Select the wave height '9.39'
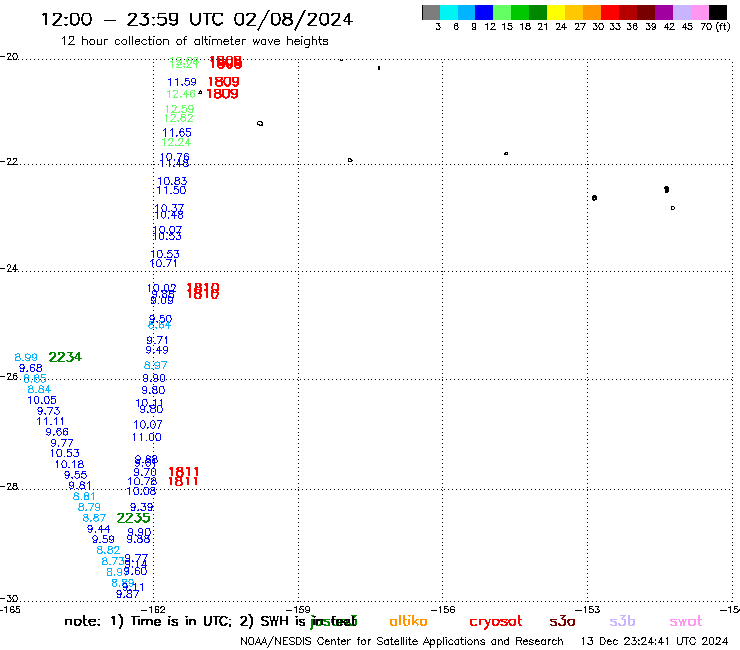The image size is (740, 650). coord(142,507)
